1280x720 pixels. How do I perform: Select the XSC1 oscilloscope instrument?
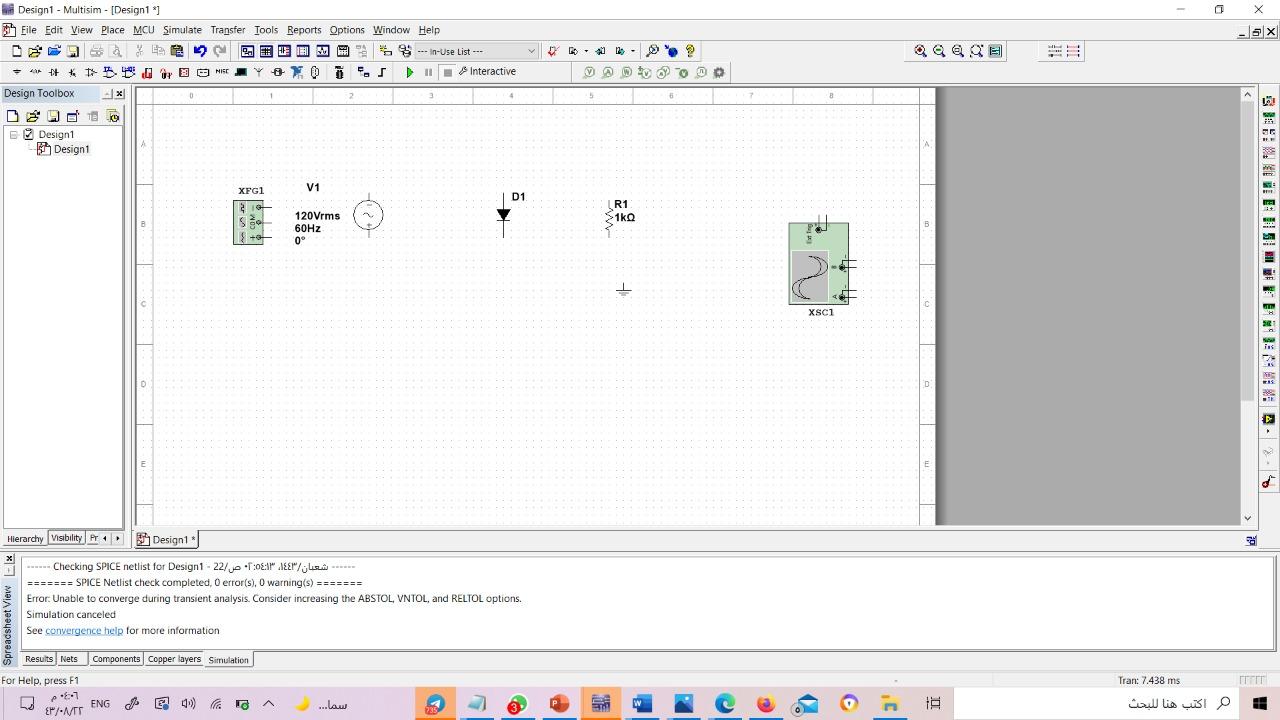[x=819, y=263]
